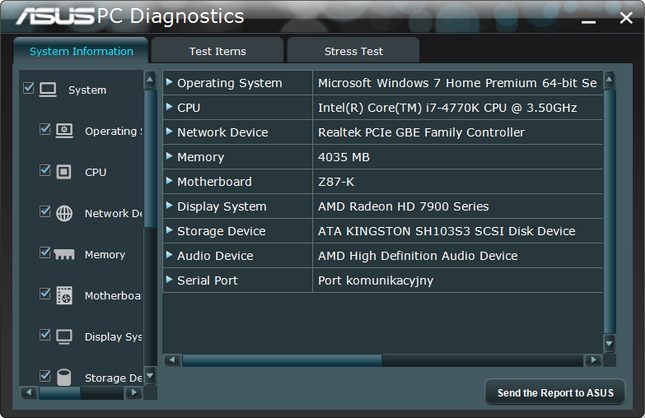Click details table scroll up arrow
Screen dimensions: 645x418
[x=609, y=80]
